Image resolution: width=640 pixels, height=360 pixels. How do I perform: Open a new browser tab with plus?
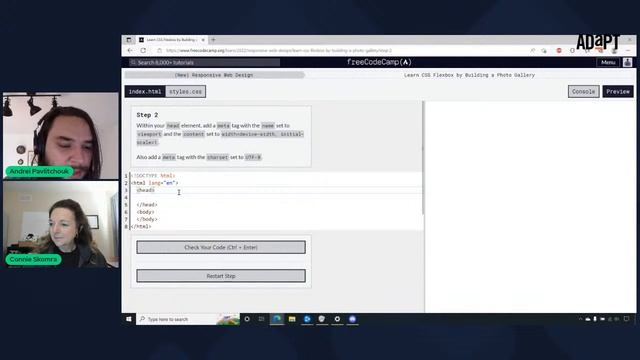pyautogui.click(x=213, y=40)
